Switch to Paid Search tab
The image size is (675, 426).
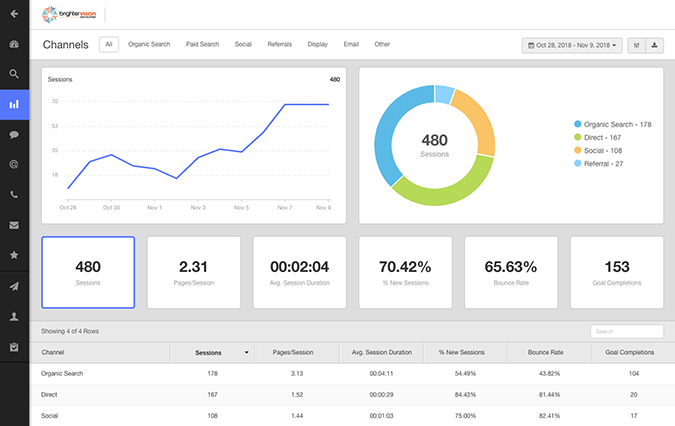click(202, 44)
